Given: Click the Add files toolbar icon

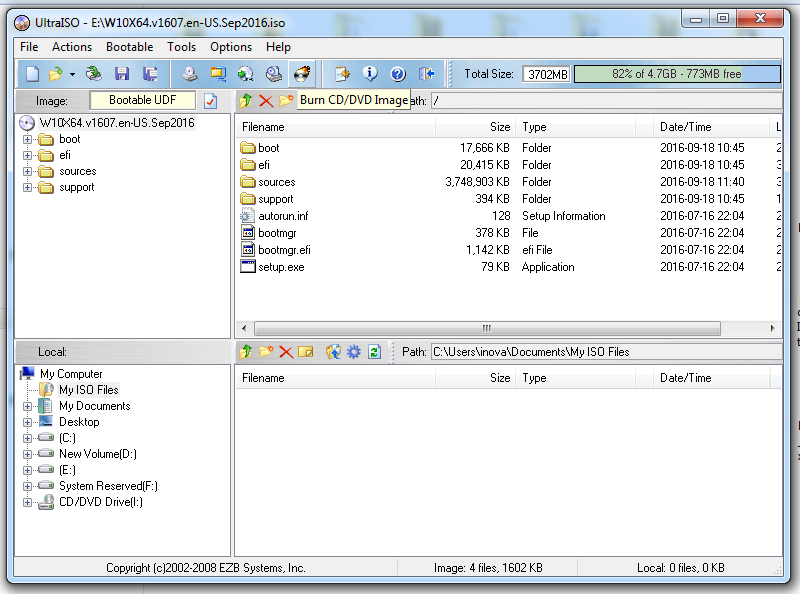Looking at the screenshot, I should click(342, 74).
